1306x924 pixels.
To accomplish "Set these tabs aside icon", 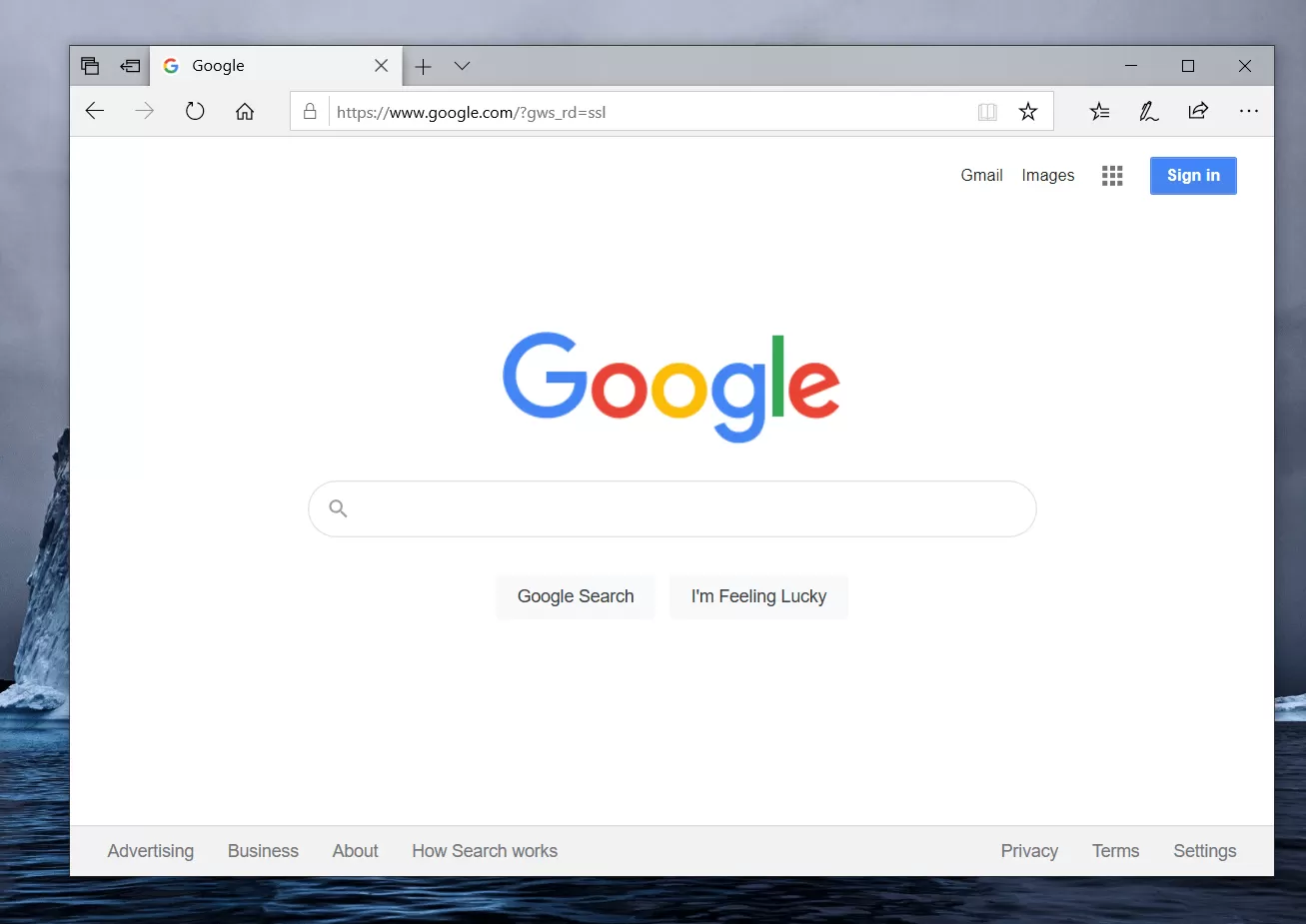I will (130, 66).
